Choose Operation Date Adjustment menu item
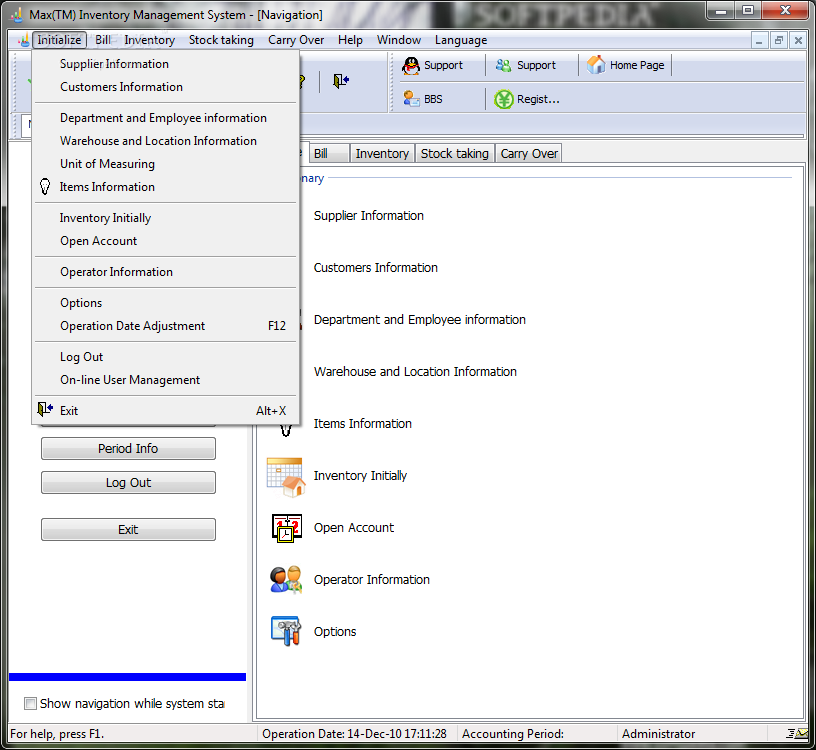The height and width of the screenshot is (750, 816). (165, 326)
